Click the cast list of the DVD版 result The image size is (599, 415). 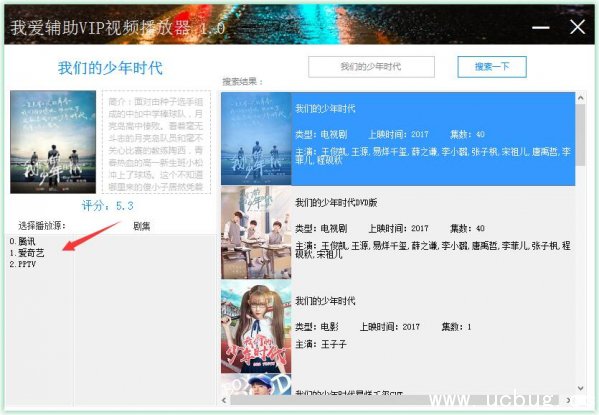coord(433,250)
